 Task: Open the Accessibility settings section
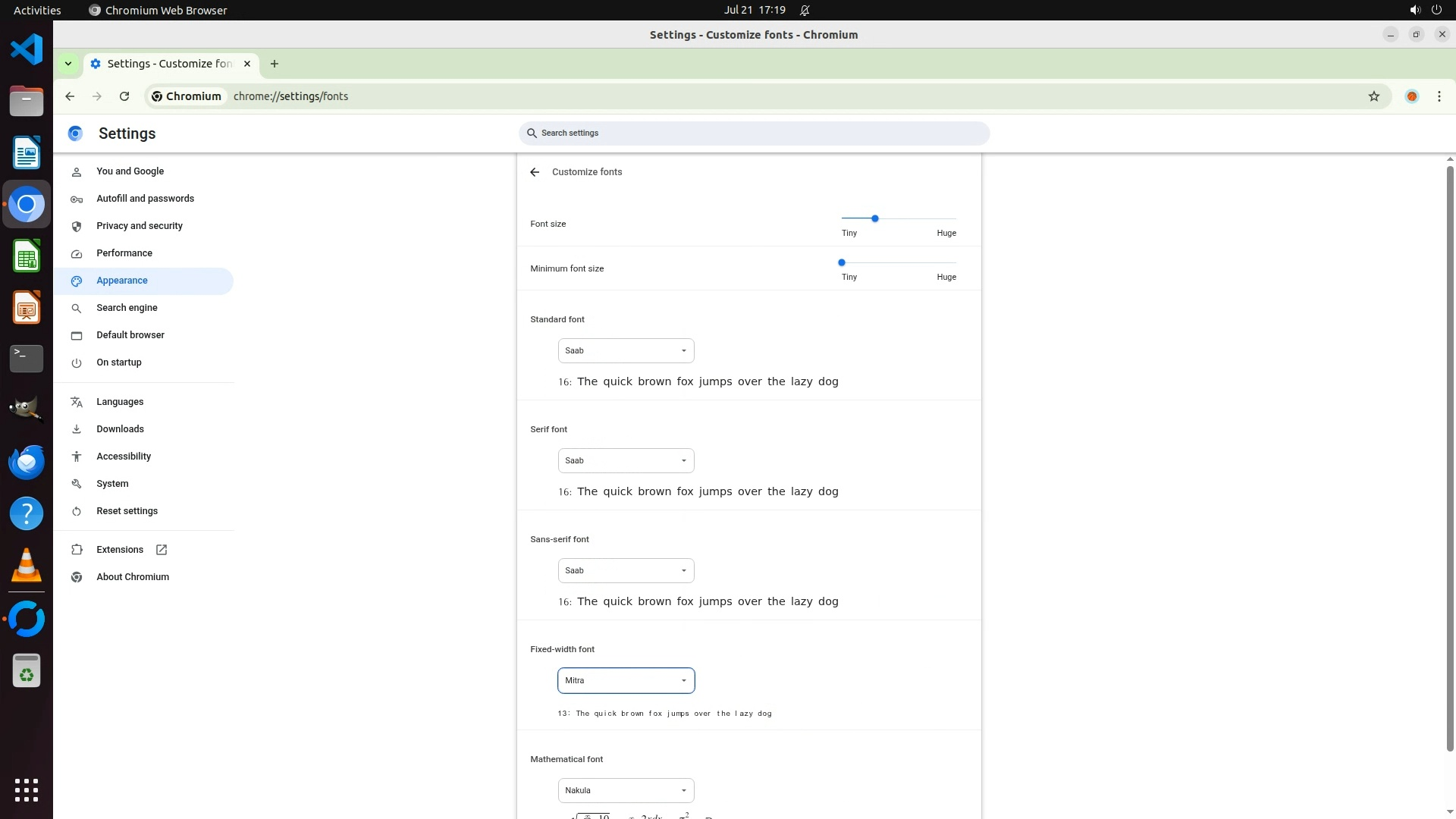(x=124, y=457)
